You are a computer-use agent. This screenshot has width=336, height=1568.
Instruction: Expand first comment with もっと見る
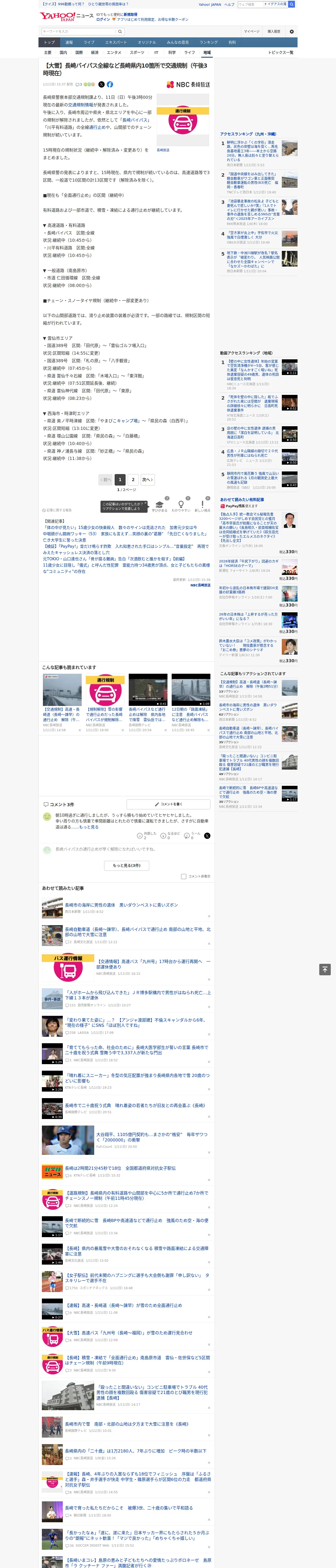coord(89,827)
